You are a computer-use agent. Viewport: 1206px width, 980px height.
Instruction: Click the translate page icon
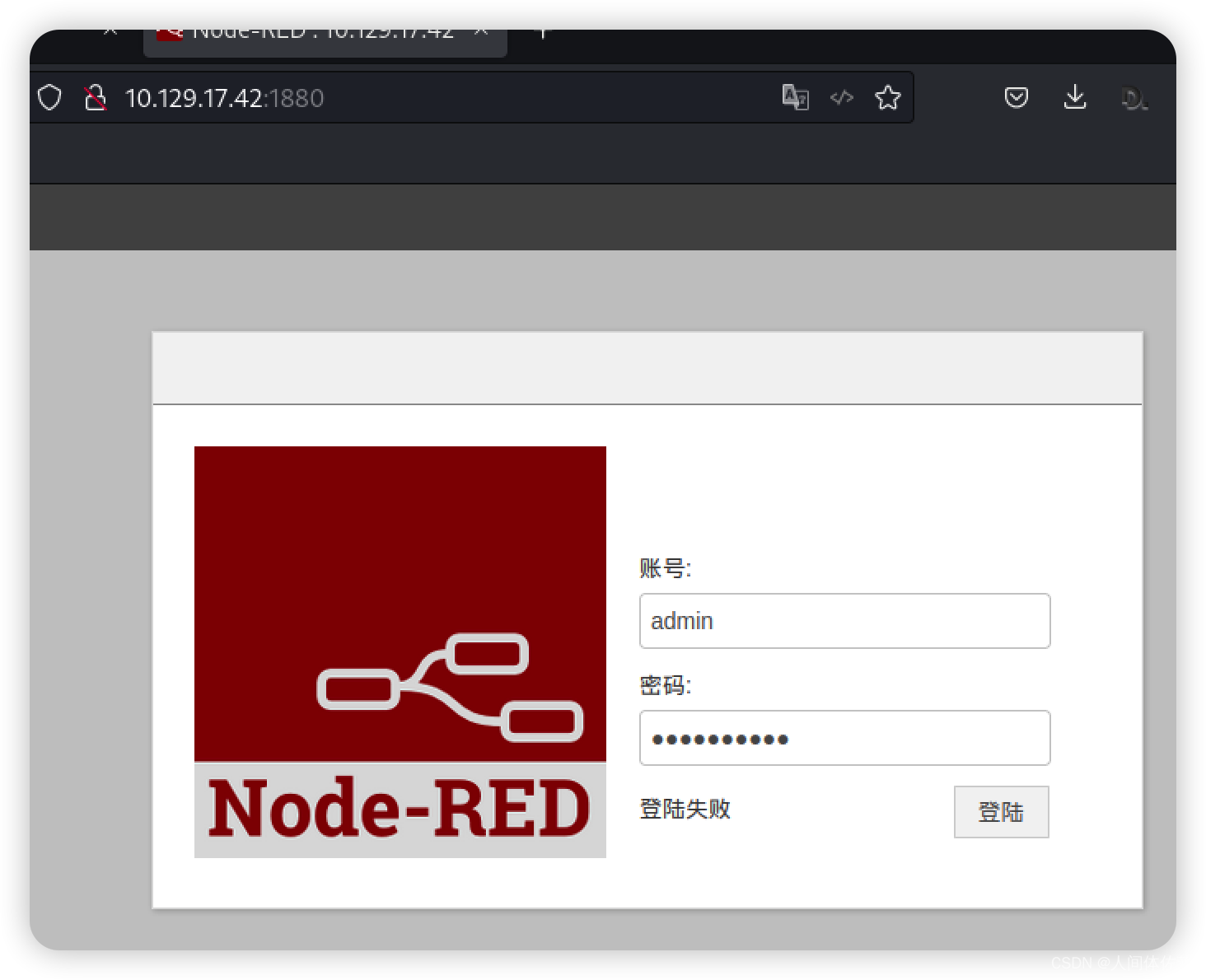coord(795,97)
